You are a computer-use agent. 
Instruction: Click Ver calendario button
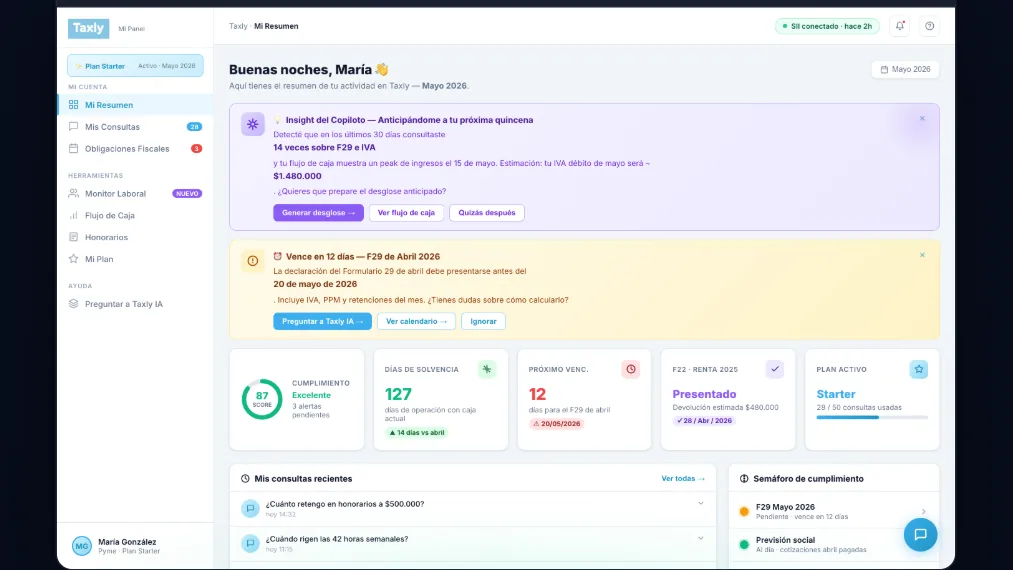click(x=416, y=321)
